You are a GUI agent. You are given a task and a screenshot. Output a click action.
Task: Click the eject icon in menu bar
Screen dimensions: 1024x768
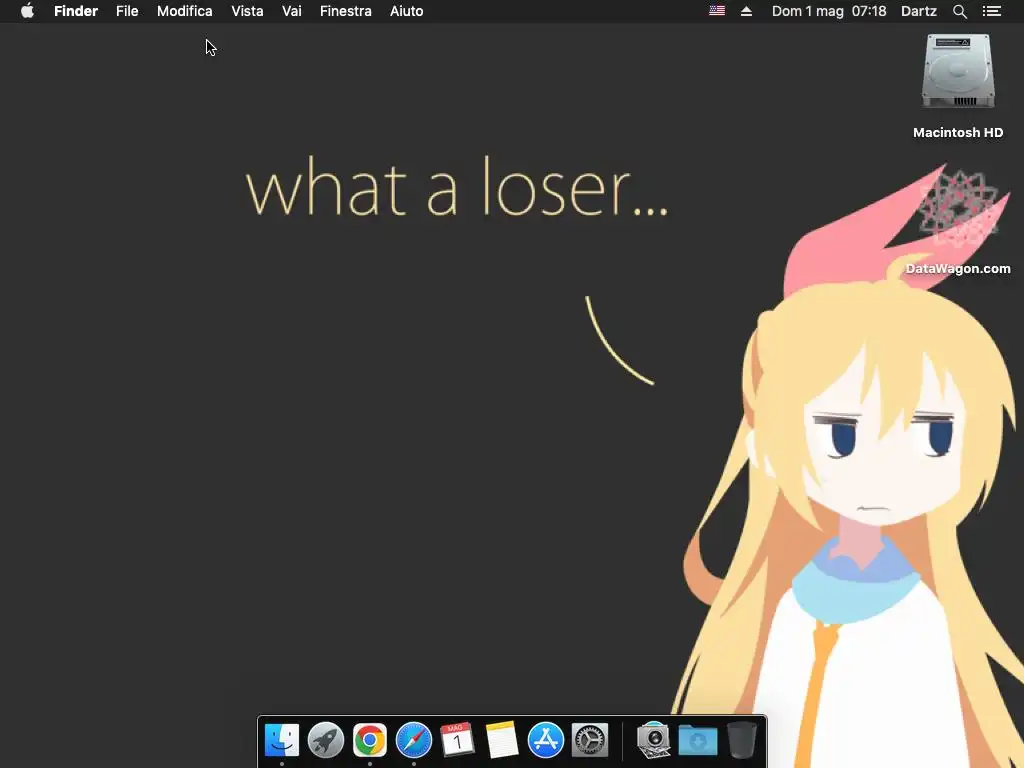746,11
